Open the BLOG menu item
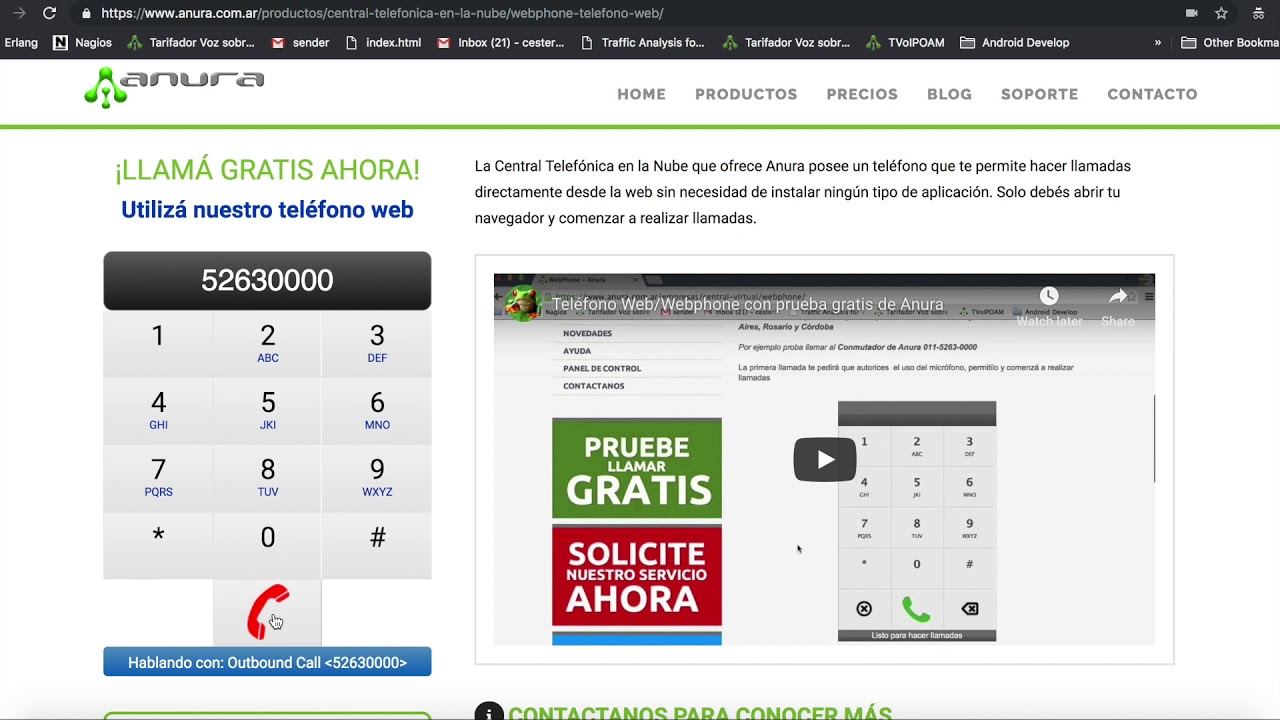Screen dimensions: 1280x720 tap(949, 94)
